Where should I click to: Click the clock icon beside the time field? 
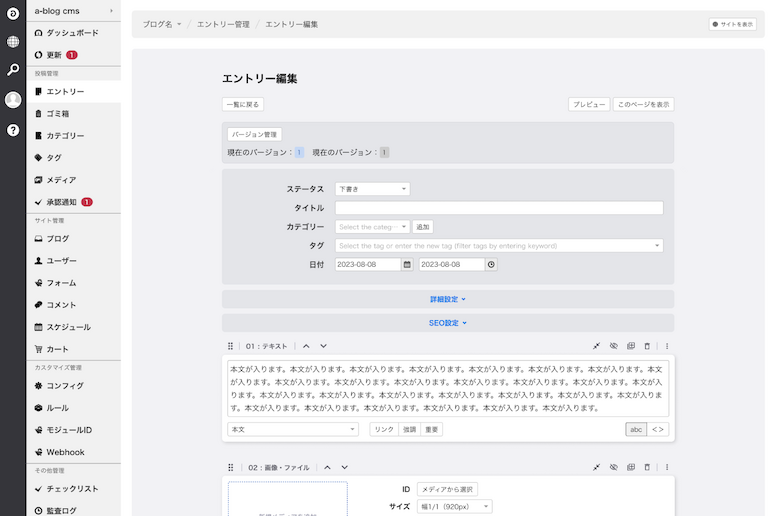(491, 265)
